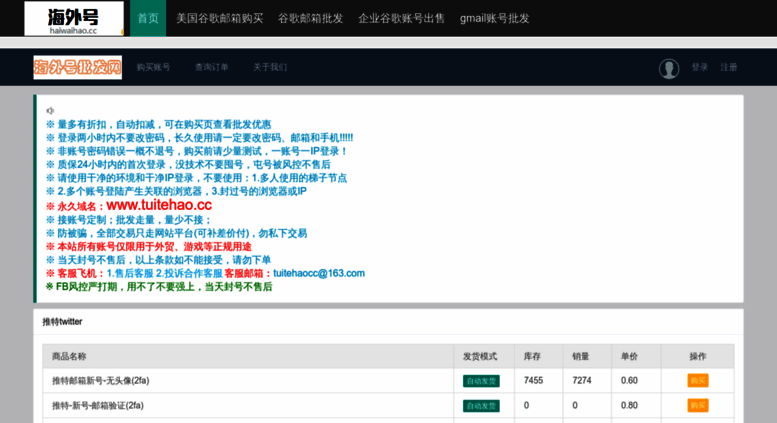
Task: Click 注册 register link
Action: point(729,67)
